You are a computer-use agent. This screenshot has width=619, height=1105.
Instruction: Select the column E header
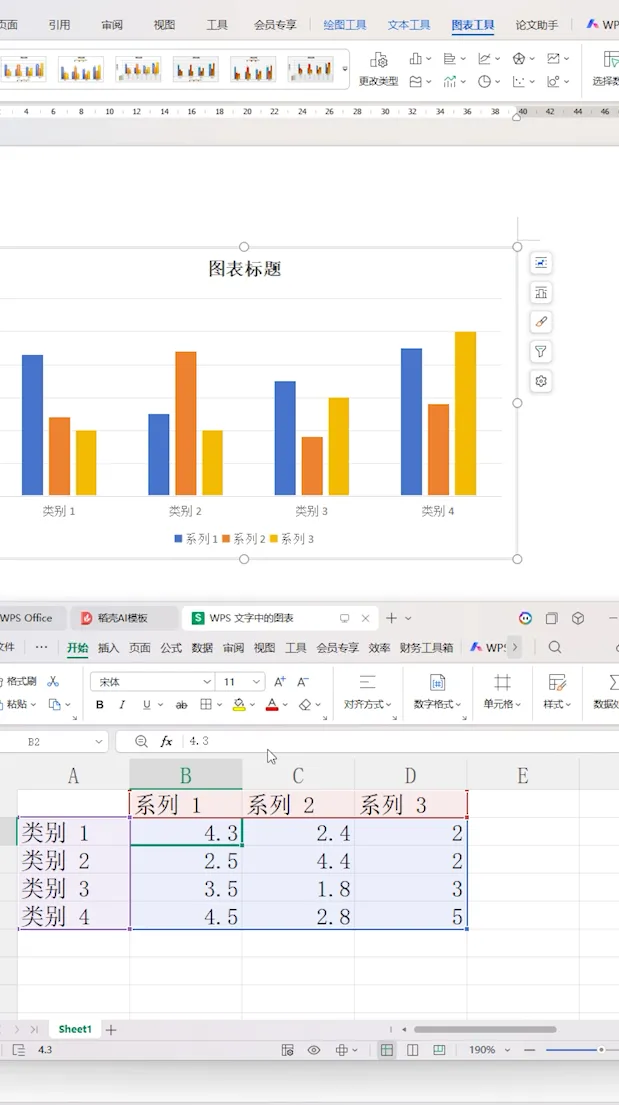click(x=522, y=776)
